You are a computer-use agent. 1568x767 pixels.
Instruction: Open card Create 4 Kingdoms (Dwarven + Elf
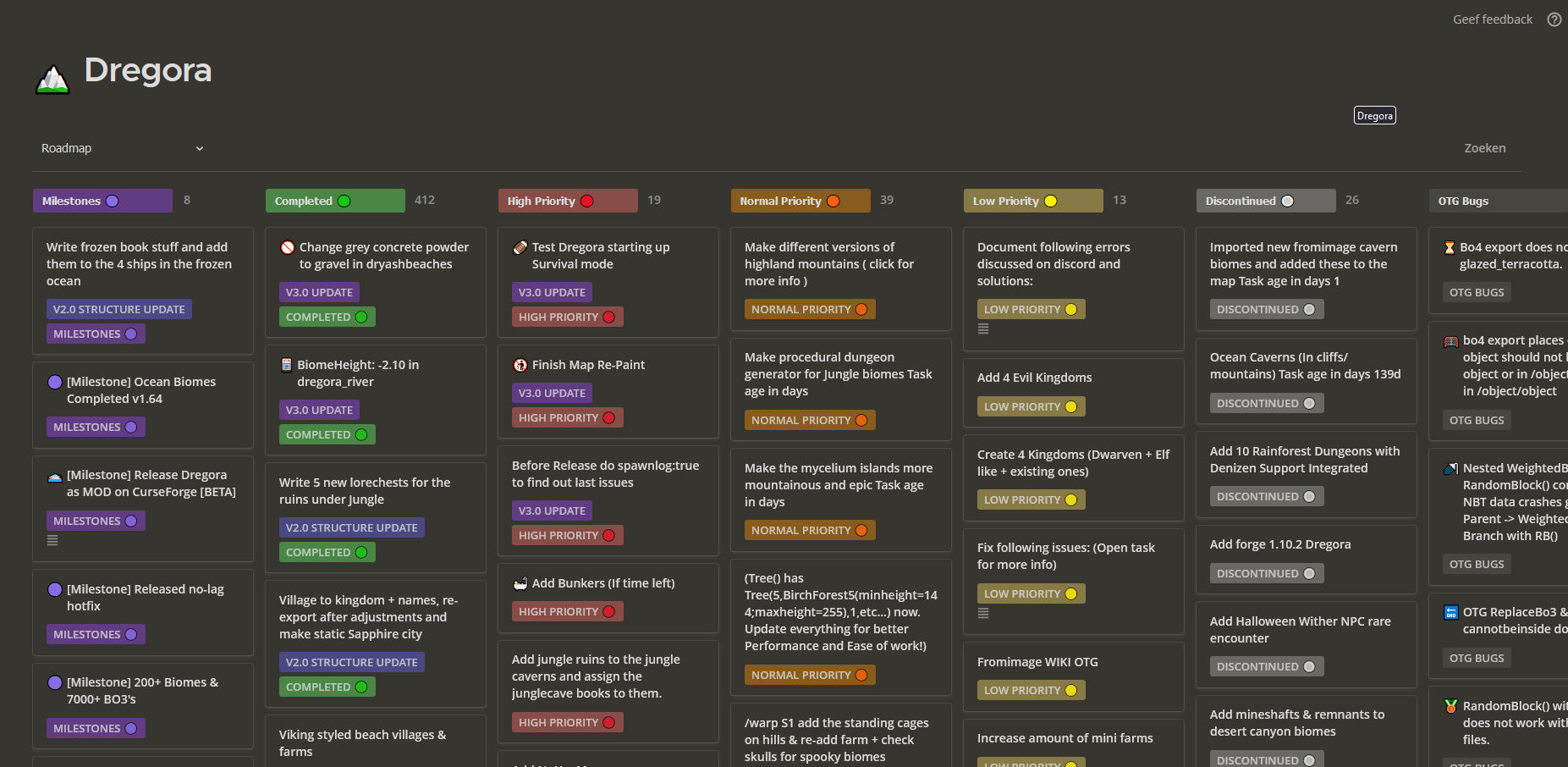[1074, 478]
